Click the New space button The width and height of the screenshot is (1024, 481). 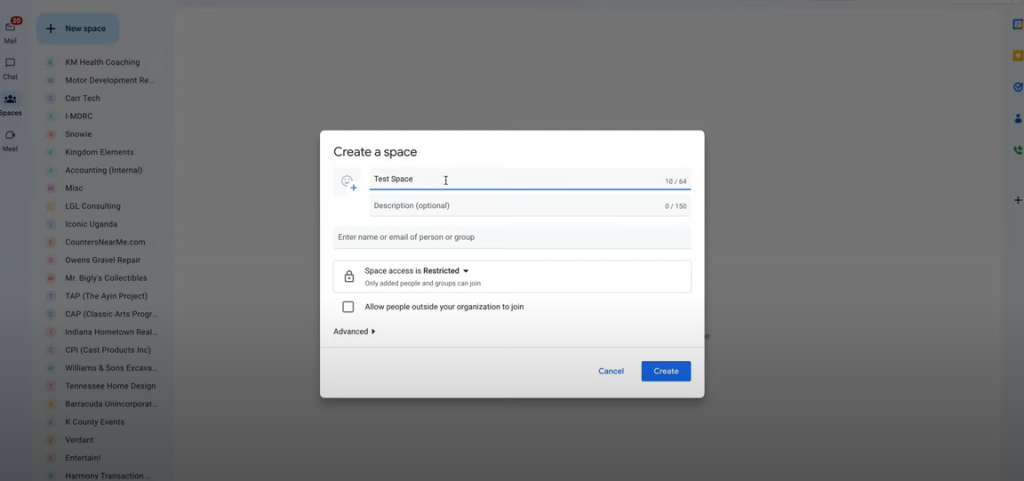point(77,29)
